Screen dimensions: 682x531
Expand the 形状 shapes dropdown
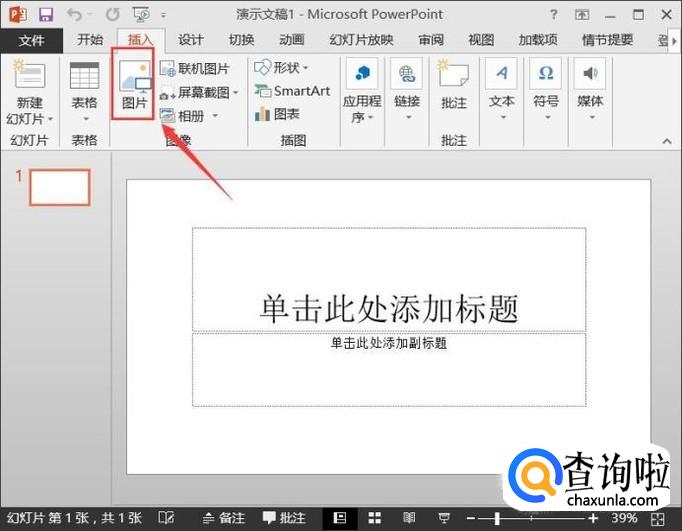[x=282, y=68]
